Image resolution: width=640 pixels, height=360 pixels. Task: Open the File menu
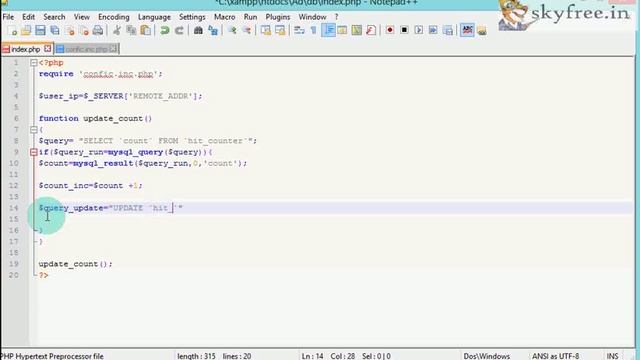click(x=8, y=17)
